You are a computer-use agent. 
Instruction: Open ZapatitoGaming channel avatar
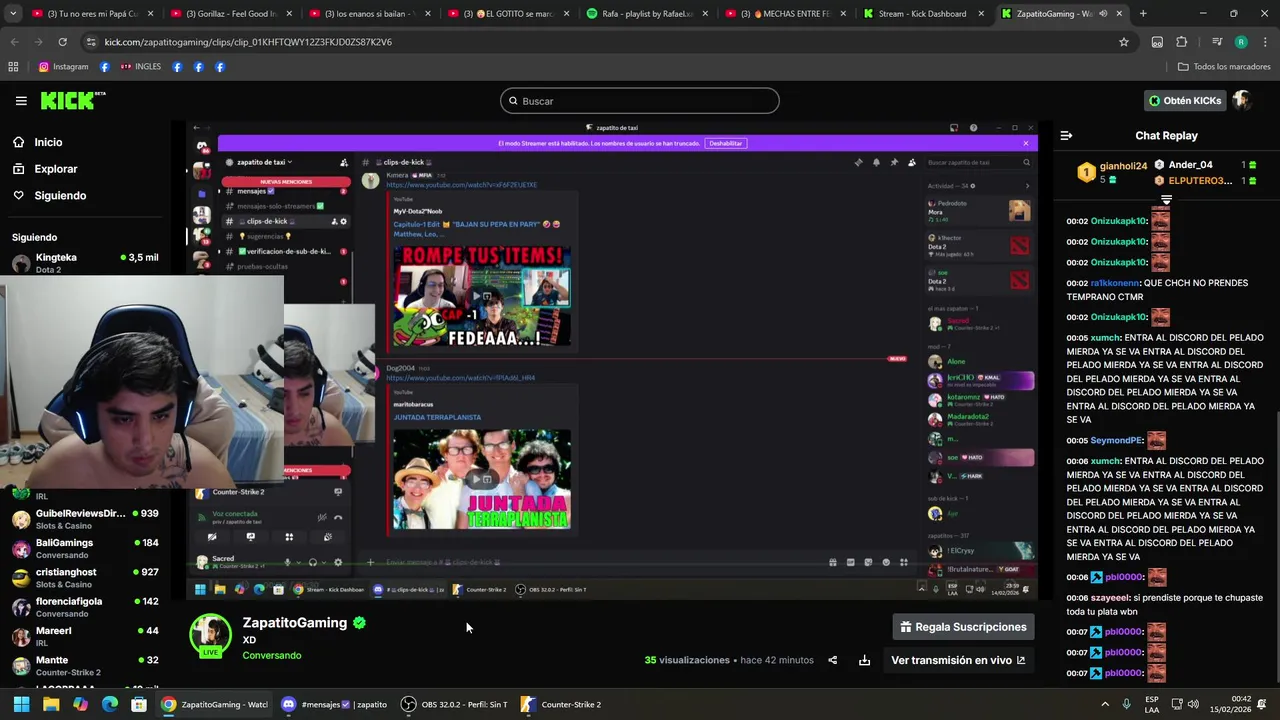pos(210,636)
